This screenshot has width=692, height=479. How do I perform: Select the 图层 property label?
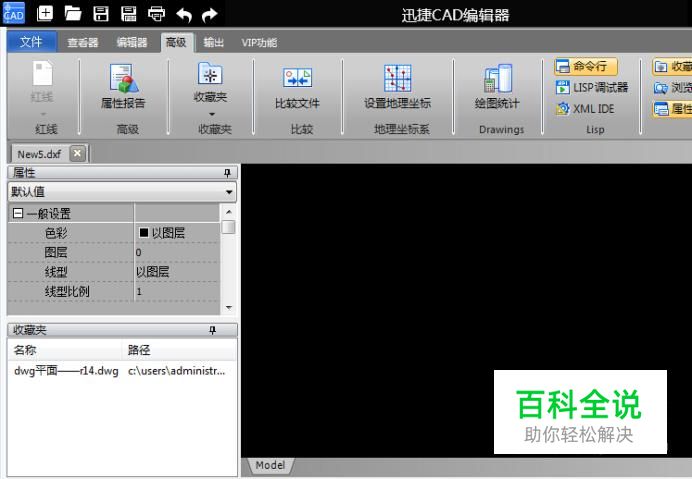pyautogui.click(x=56, y=253)
